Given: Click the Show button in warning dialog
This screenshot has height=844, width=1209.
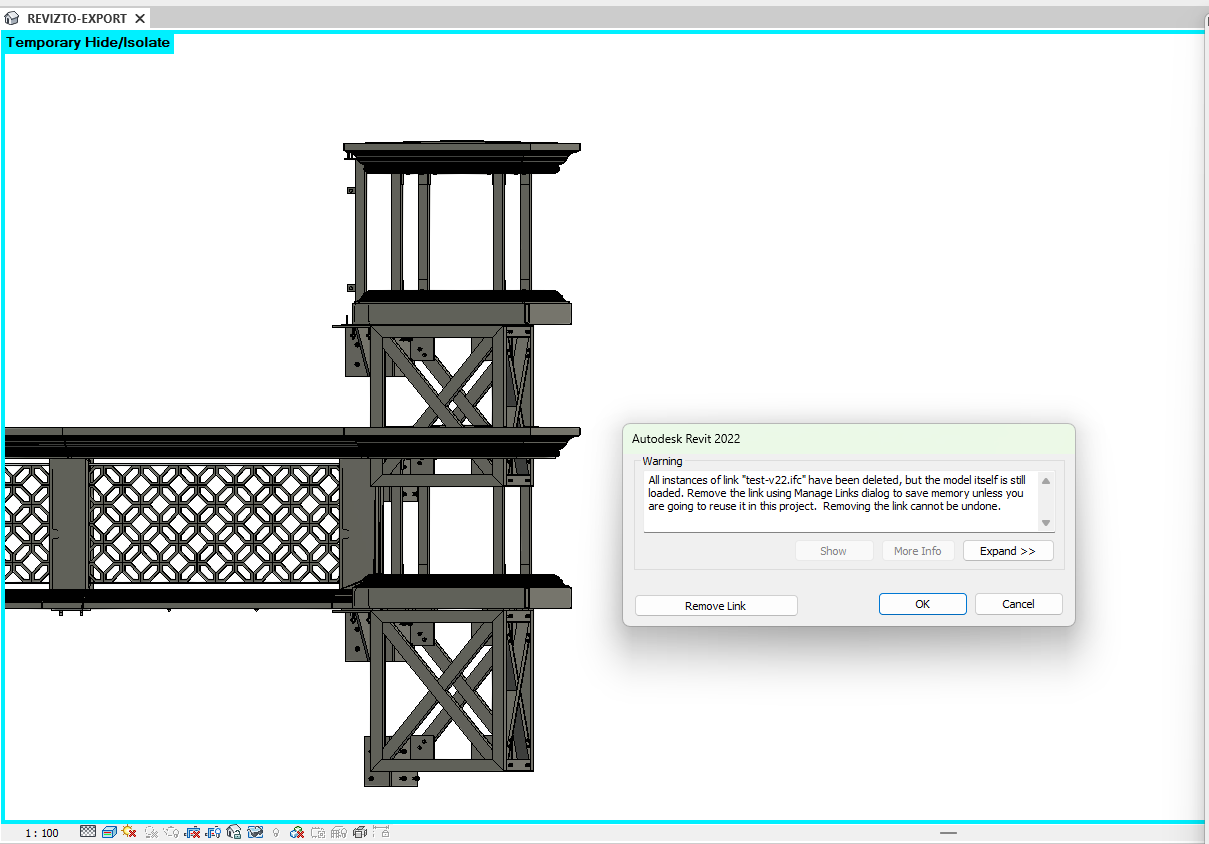Looking at the screenshot, I should click(x=834, y=551).
